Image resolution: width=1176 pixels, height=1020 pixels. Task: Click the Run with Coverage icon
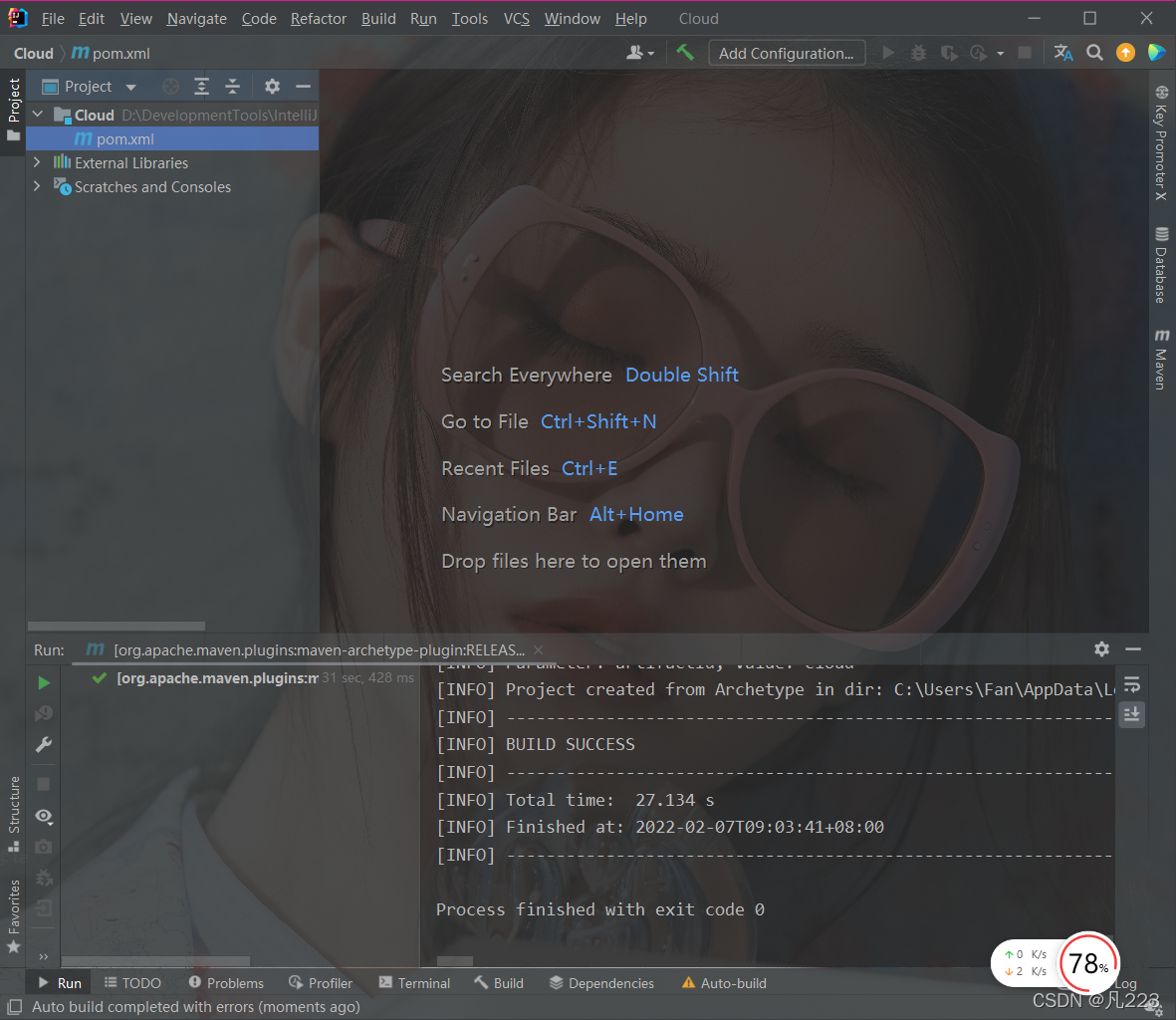click(x=949, y=53)
